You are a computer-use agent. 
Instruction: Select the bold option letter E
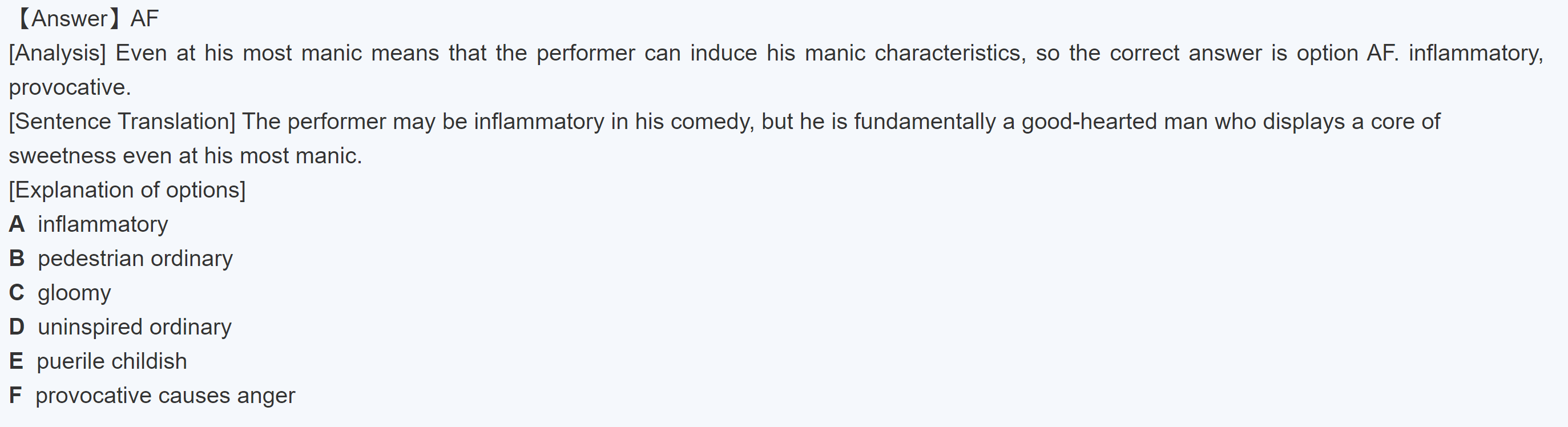[x=16, y=361]
